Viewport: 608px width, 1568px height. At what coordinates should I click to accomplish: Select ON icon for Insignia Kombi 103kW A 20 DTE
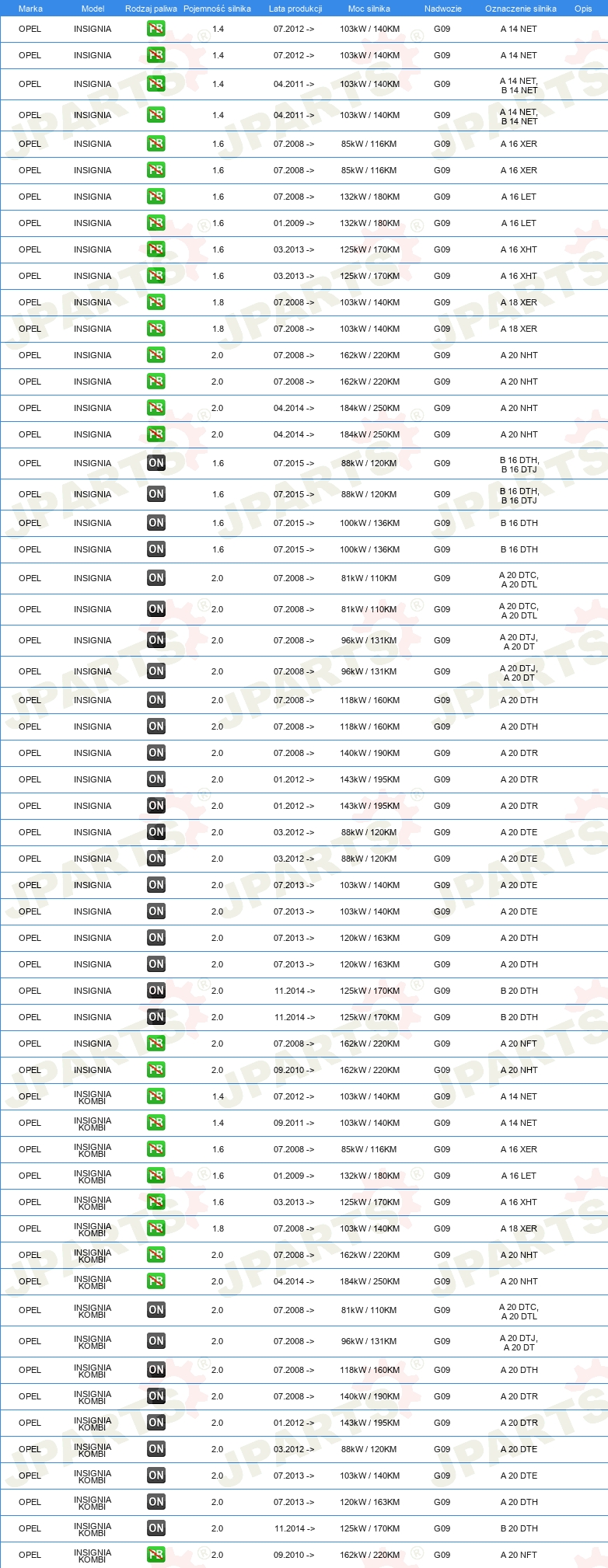click(x=155, y=1476)
